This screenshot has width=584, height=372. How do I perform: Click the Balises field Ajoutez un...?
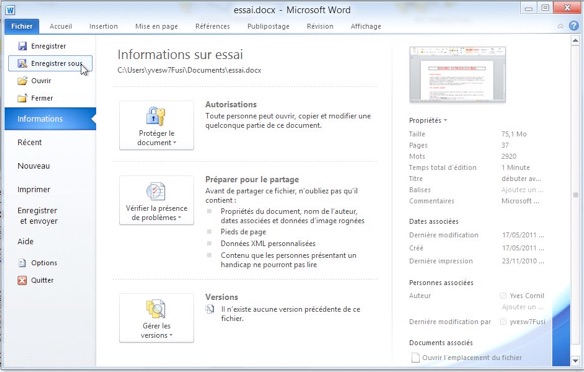click(x=522, y=190)
